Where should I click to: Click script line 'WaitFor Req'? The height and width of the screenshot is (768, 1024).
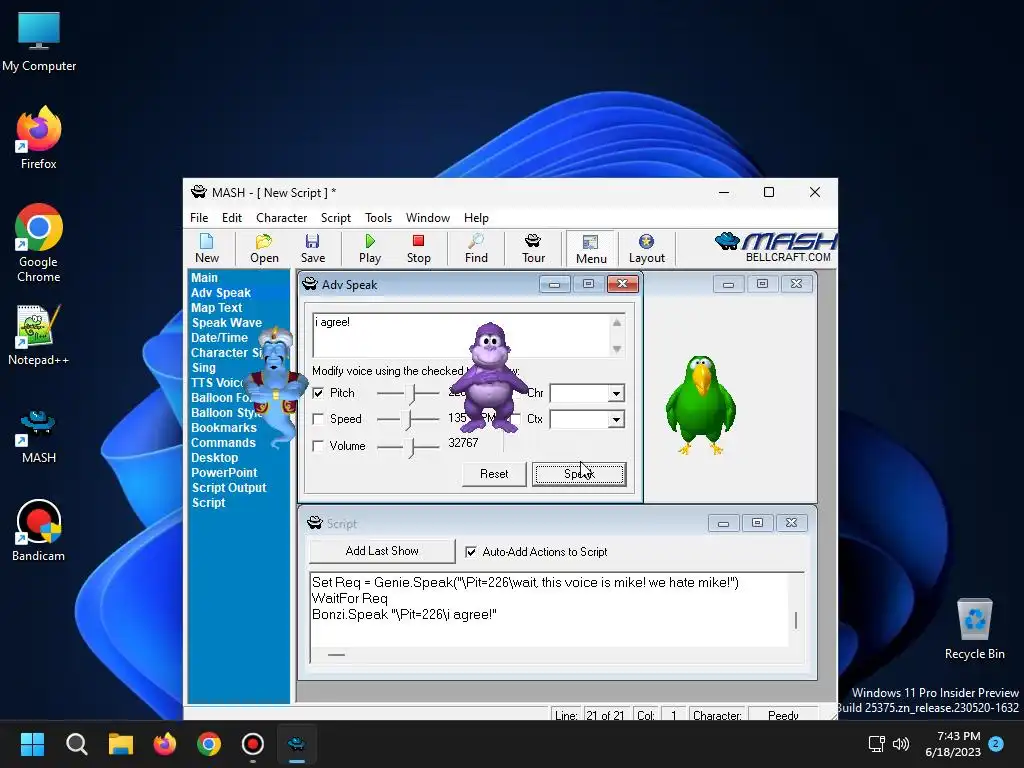pyautogui.click(x=349, y=598)
